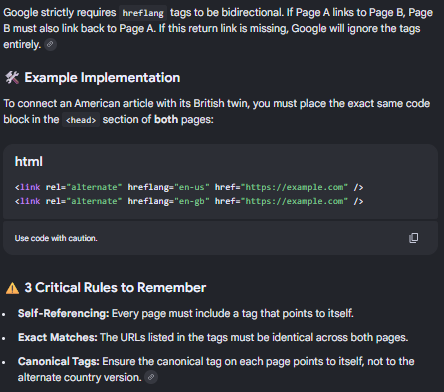Click the code line with hreflang="en-us"
This screenshot has height=392, width=444.
[x=189, y=187]
